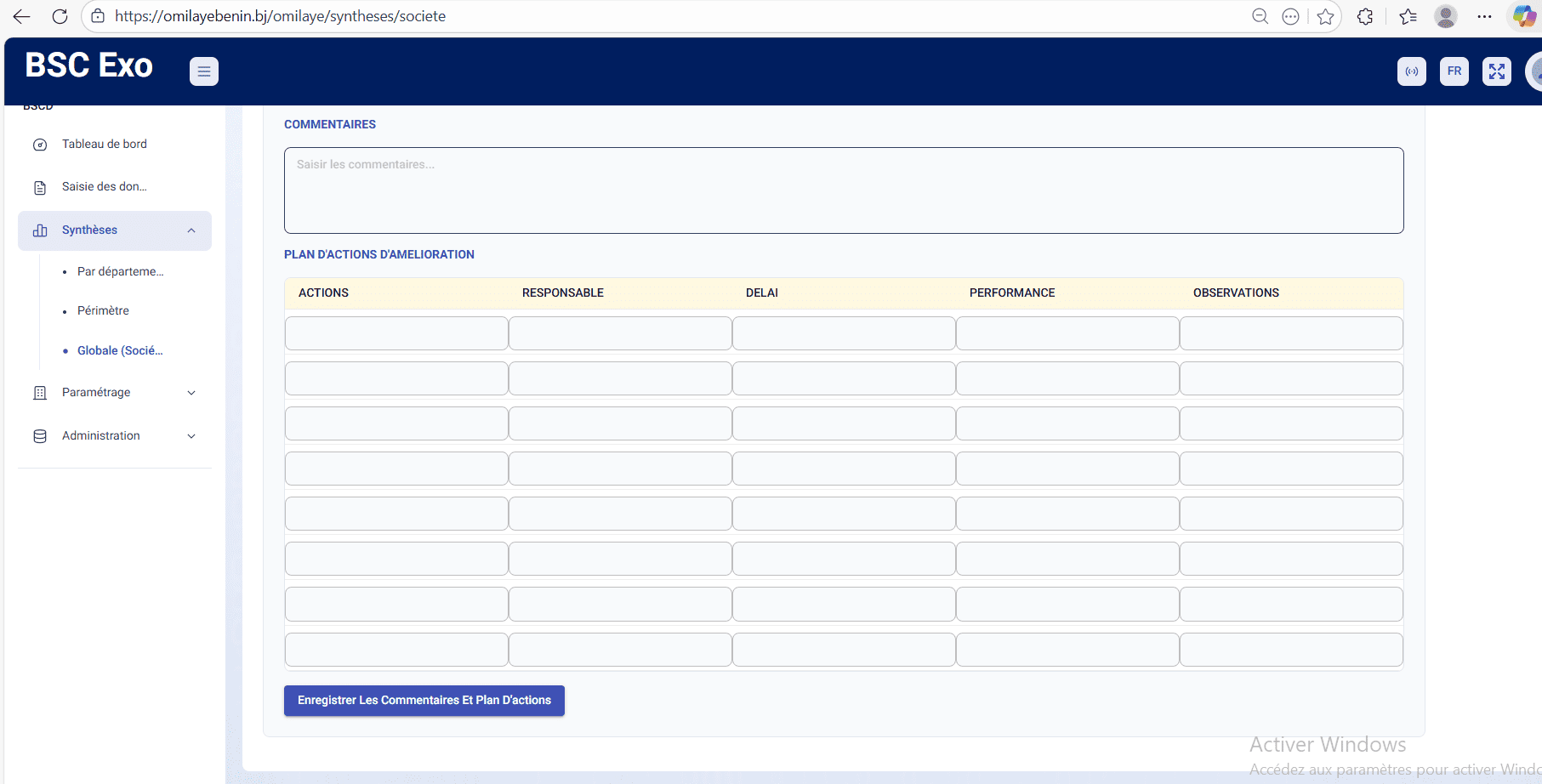The width and height of the screenshot is (1542, 784).
Task: Expand Administration chevron
Action: pos(191,436)
